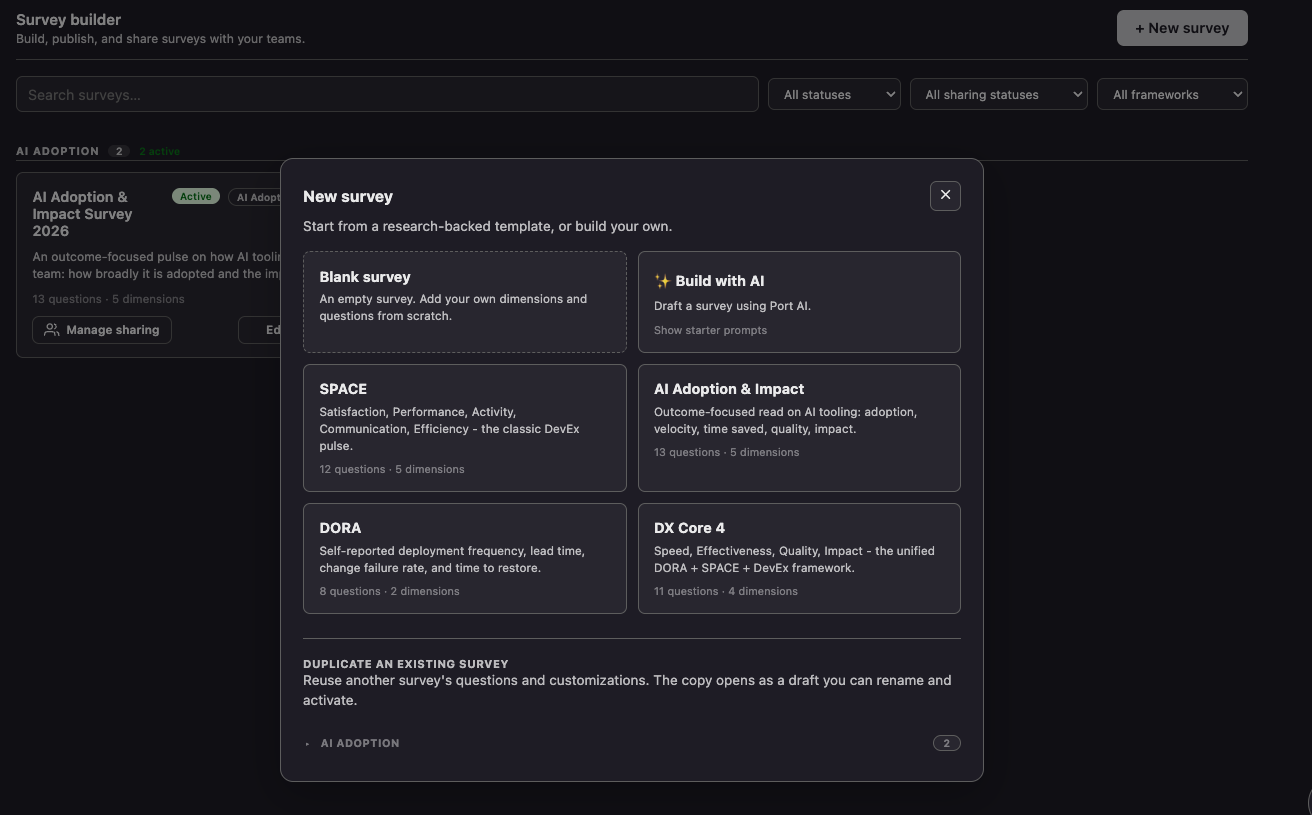Image resolution: width=1312 pixels, height=815 pixels.
Task: Select the SPACE template
Action: tap(465, 428)
